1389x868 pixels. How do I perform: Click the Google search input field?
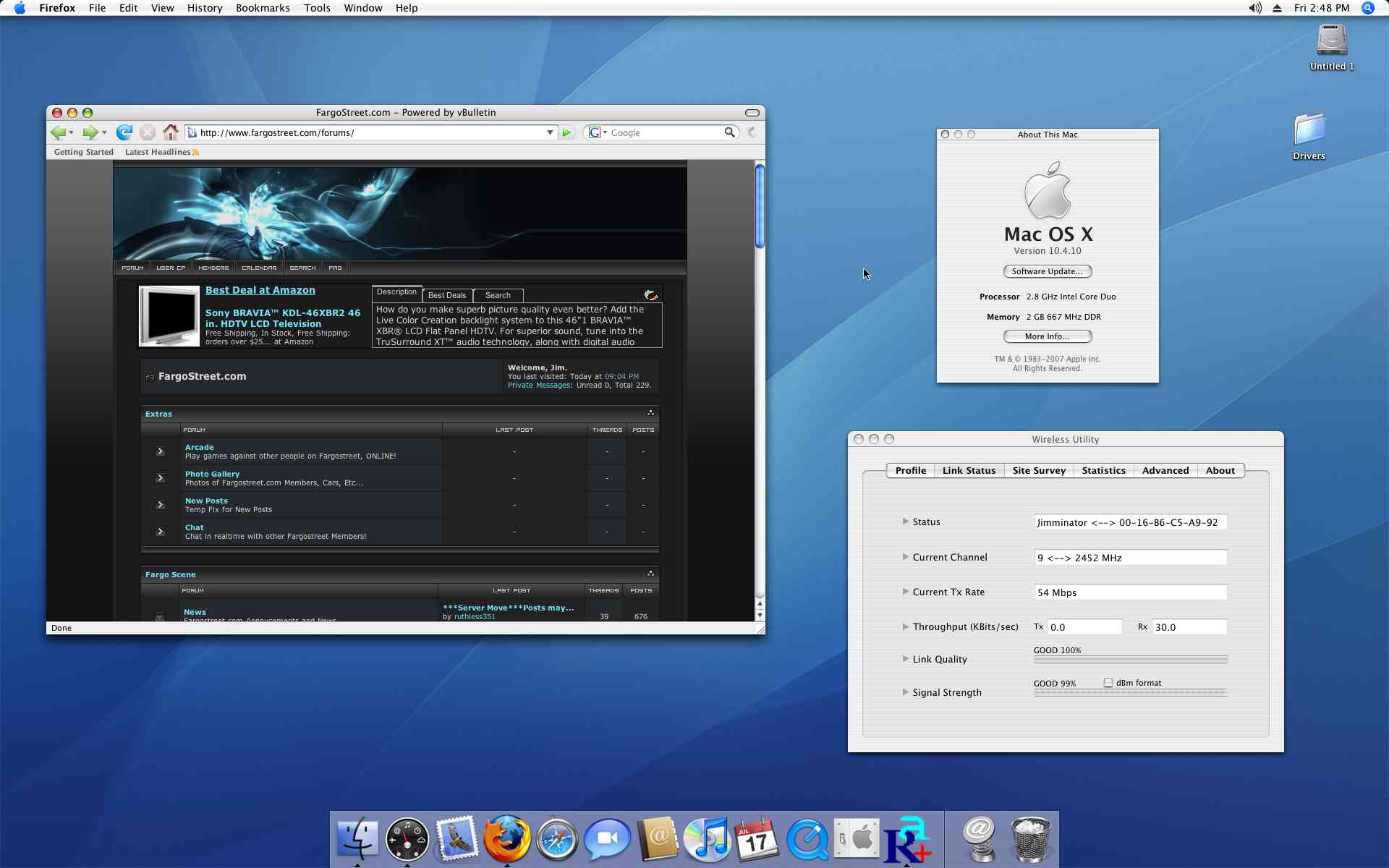666,132
